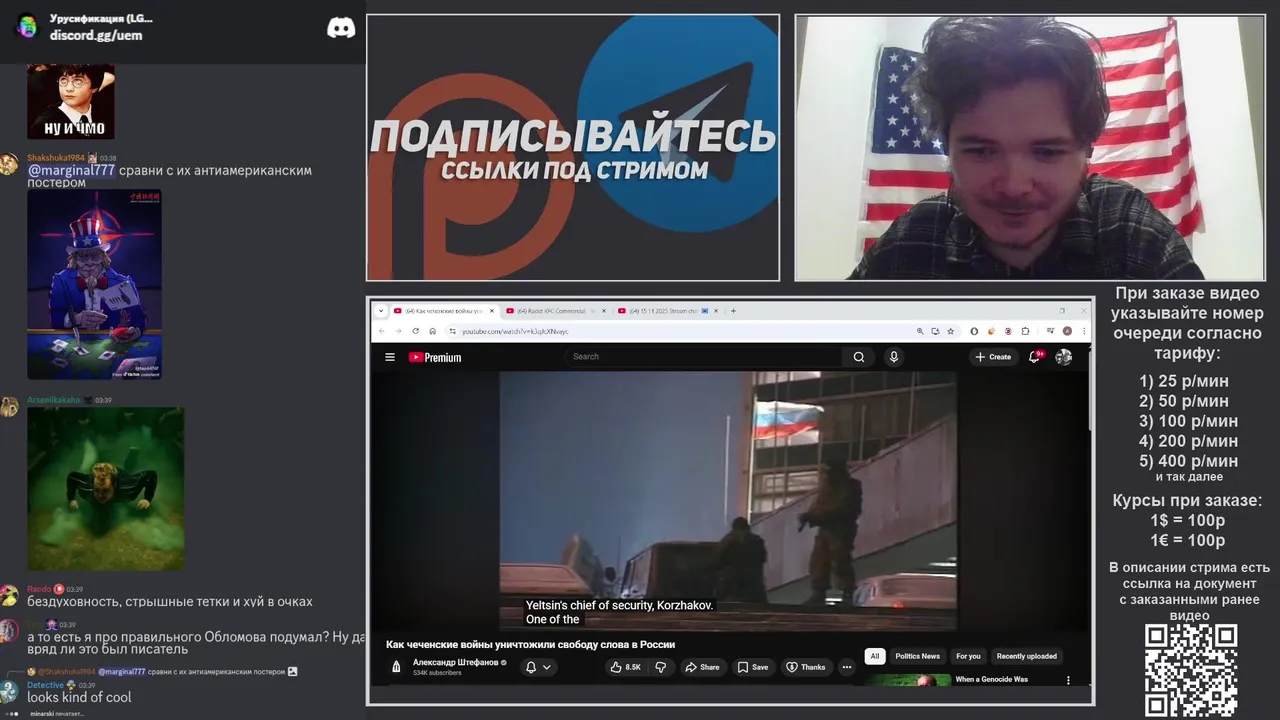Go back with the browser back arrow
The height and width of the screenshot is (720, 1280).
click(382, 331)
